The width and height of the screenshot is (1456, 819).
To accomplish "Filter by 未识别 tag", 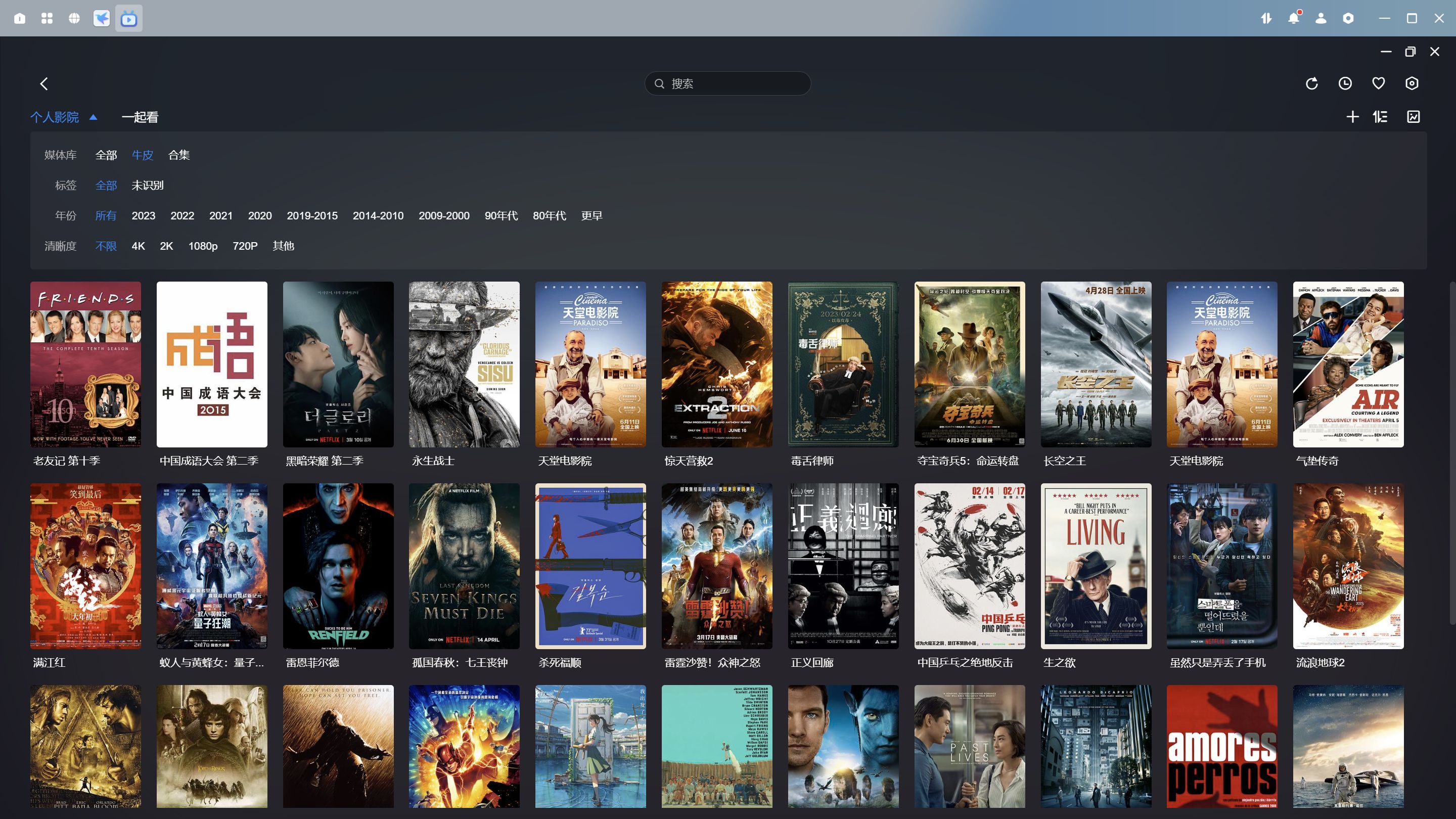I will click(148, 186).
